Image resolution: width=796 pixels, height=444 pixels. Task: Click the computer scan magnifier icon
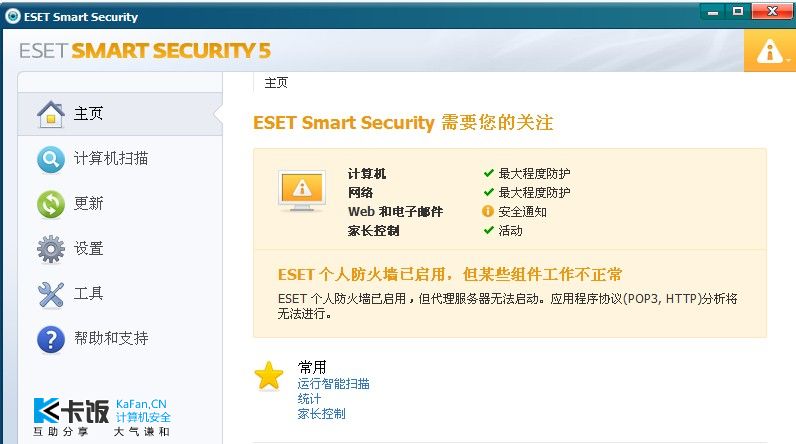[51, 159]
